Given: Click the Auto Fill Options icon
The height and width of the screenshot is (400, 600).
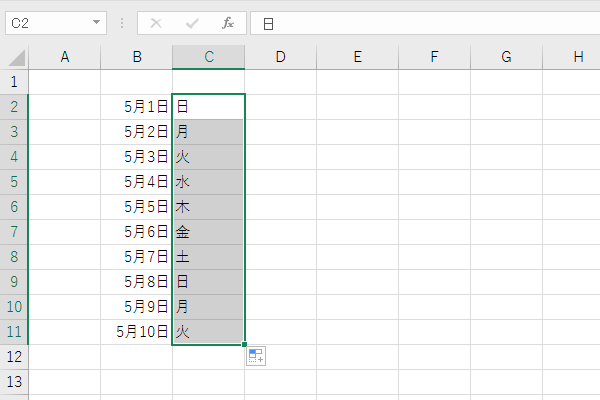Looking at the screenshot, I should 256,356.
